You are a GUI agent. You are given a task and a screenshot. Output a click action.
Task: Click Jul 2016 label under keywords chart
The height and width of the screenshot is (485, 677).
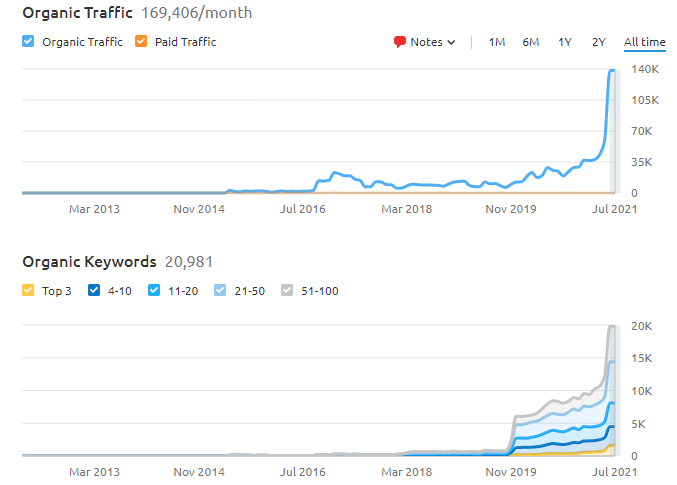[303, 472]
